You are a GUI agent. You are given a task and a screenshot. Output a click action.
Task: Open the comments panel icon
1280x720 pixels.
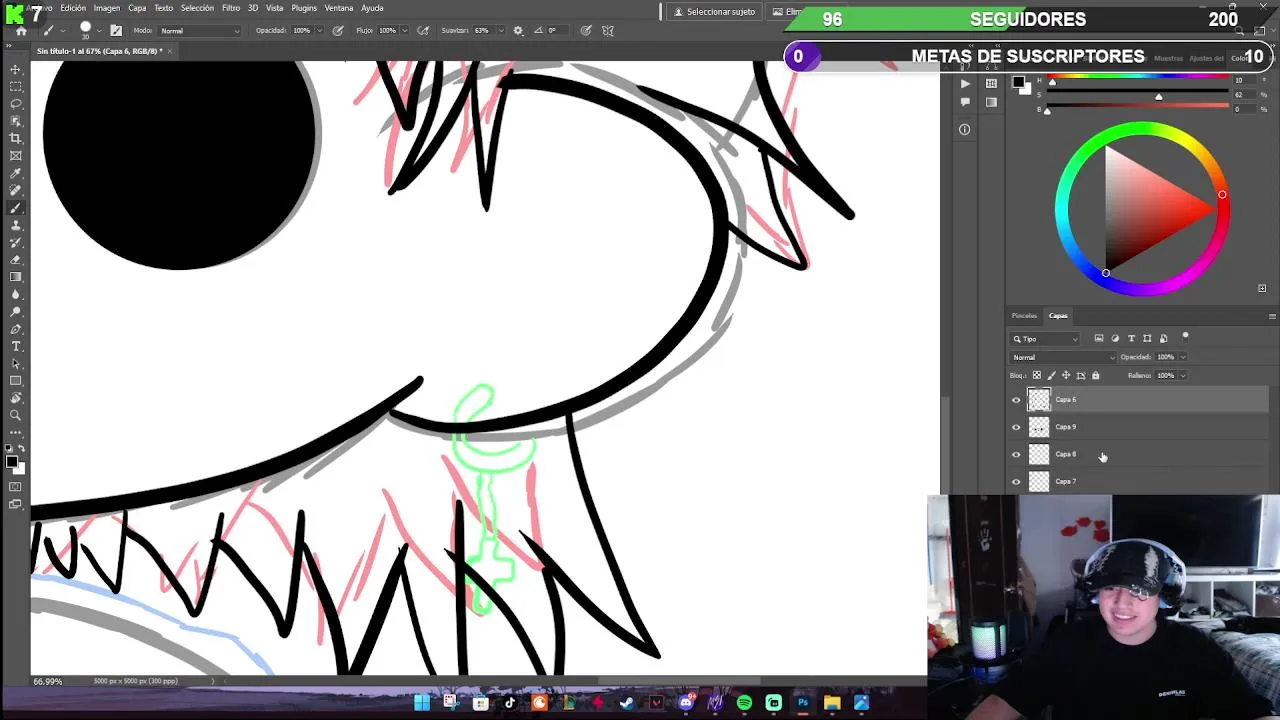pos(964,102)
